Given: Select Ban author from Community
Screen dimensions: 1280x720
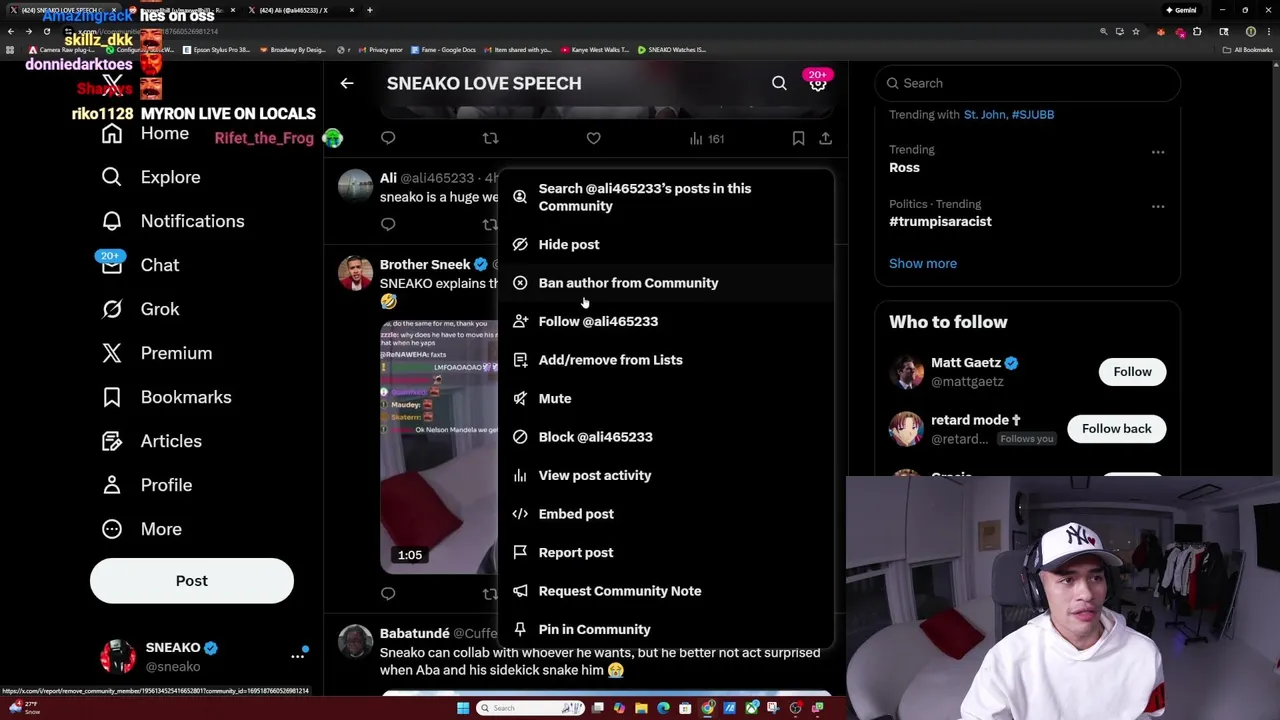Looking at the screenshot, I should coord(665,283).
